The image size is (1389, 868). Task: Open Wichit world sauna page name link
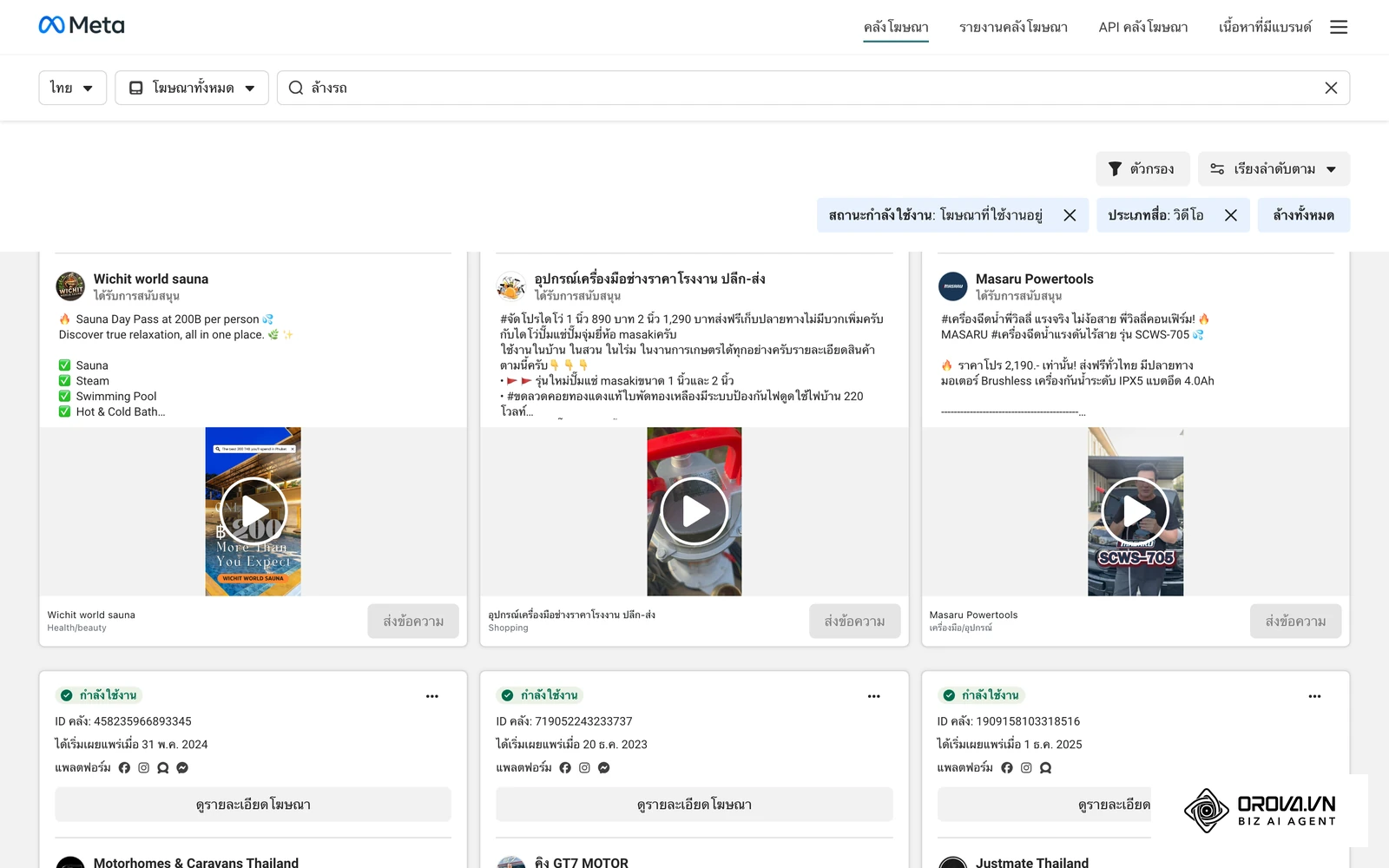click(151, 279)
